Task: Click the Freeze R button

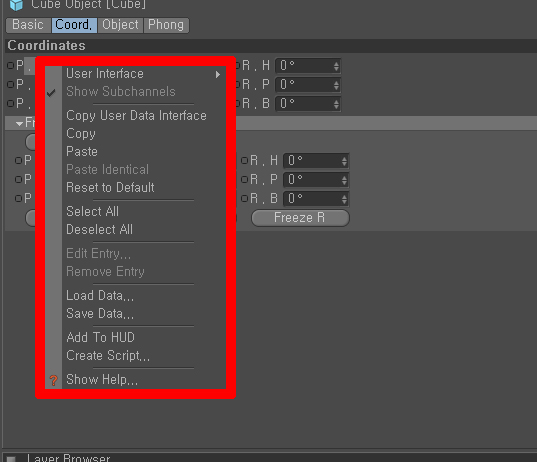Action: click(300, 218)
